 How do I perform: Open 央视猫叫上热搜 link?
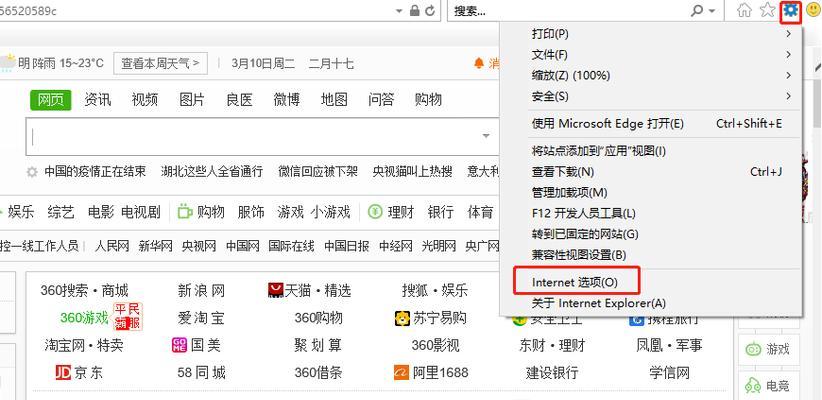(x=413, y=171)
